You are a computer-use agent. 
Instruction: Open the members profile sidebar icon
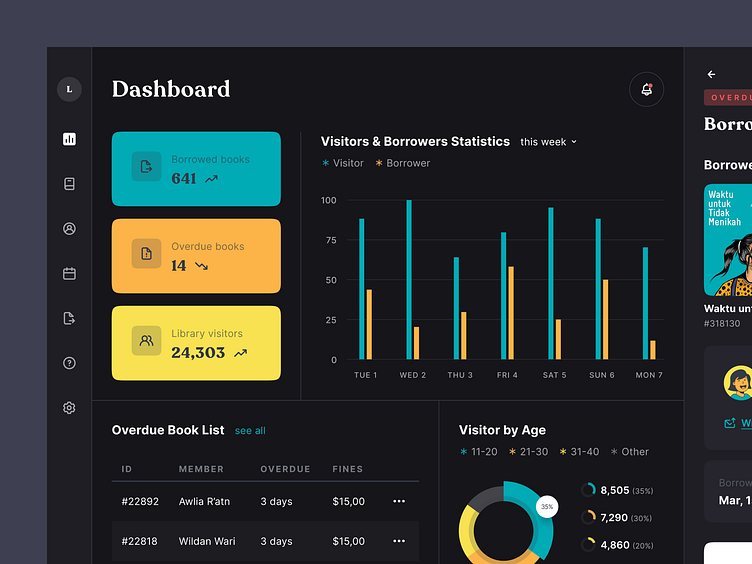point(69,229)
